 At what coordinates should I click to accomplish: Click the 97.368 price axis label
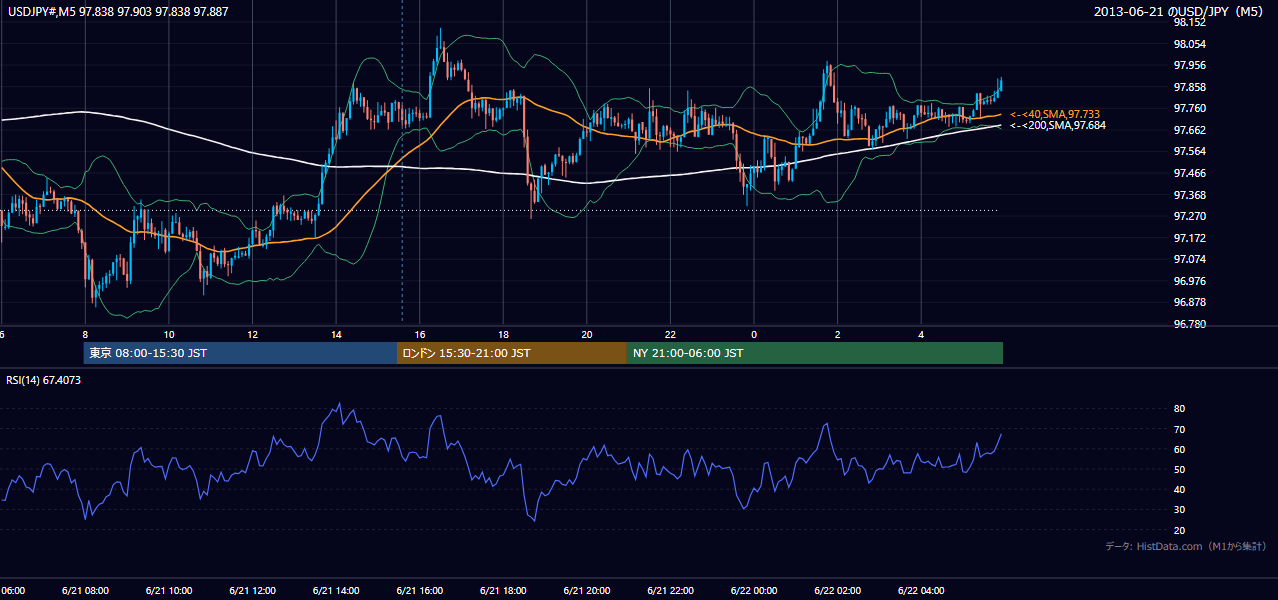point(1190,195)
